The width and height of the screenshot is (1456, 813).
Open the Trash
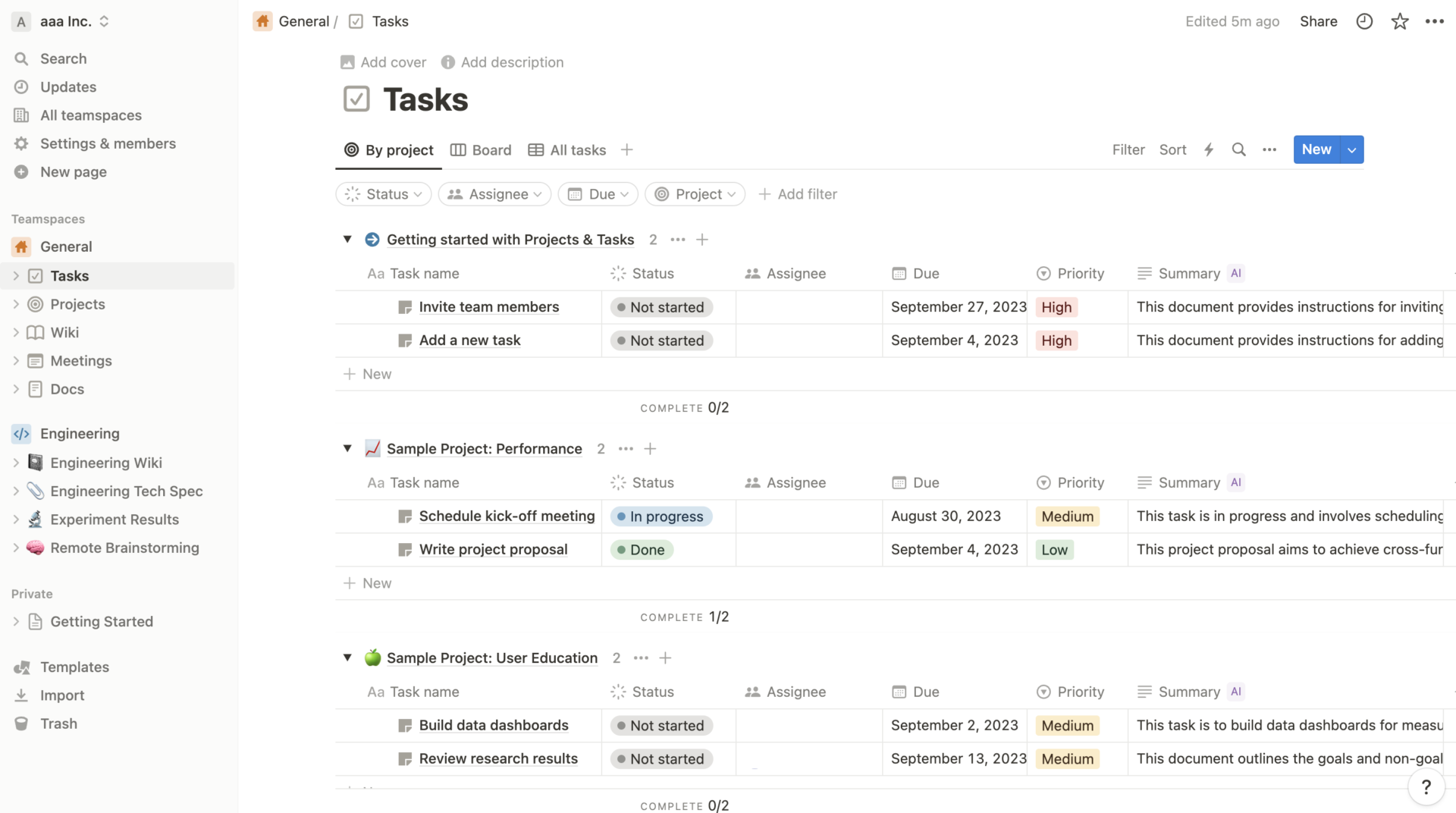[x=58, y=724]
